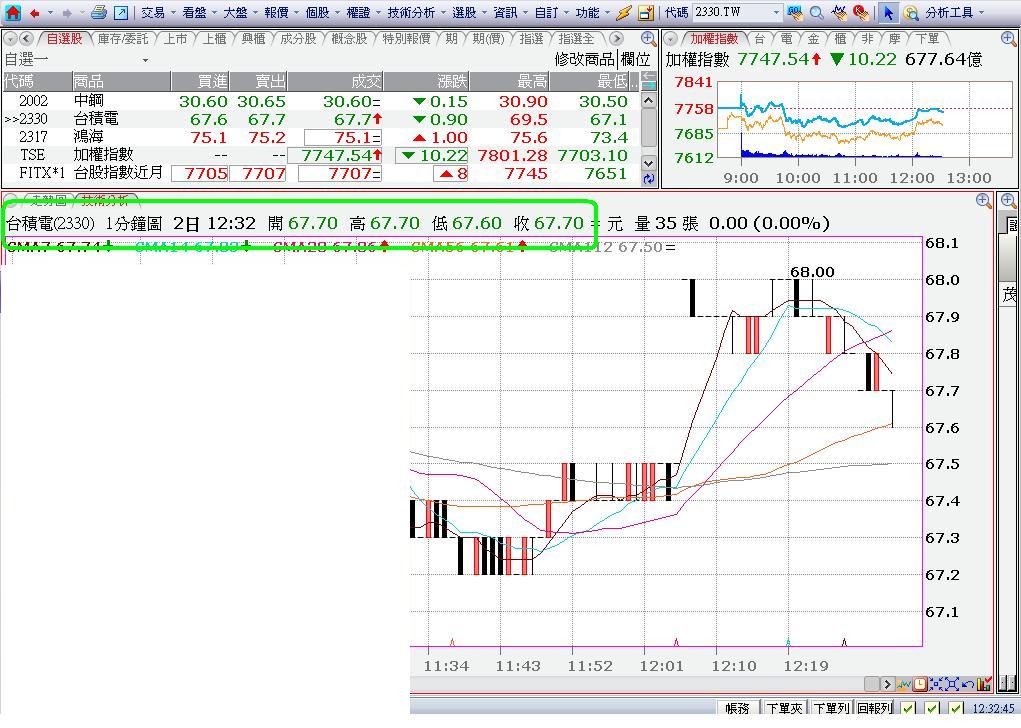Click the pop-out window icon

tap(121, 12)
